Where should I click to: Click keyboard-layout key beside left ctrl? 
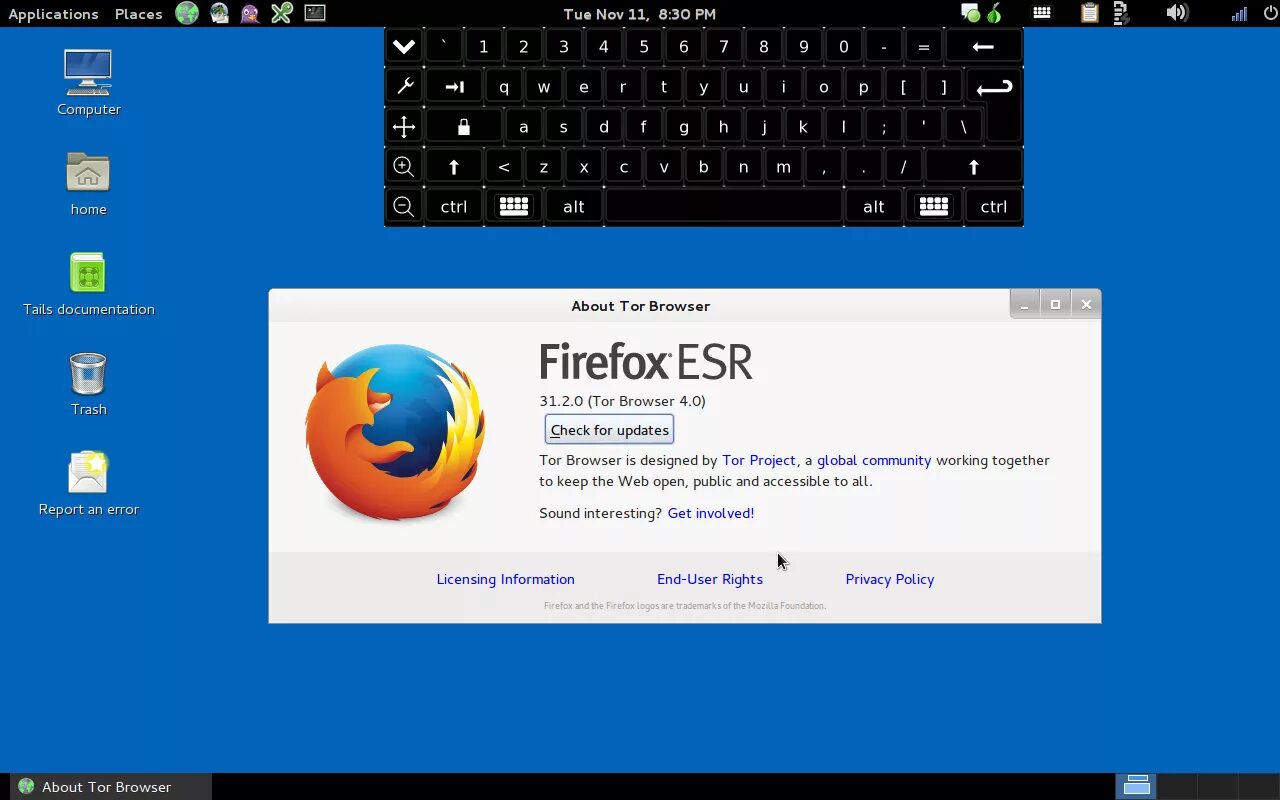(514, 206)
